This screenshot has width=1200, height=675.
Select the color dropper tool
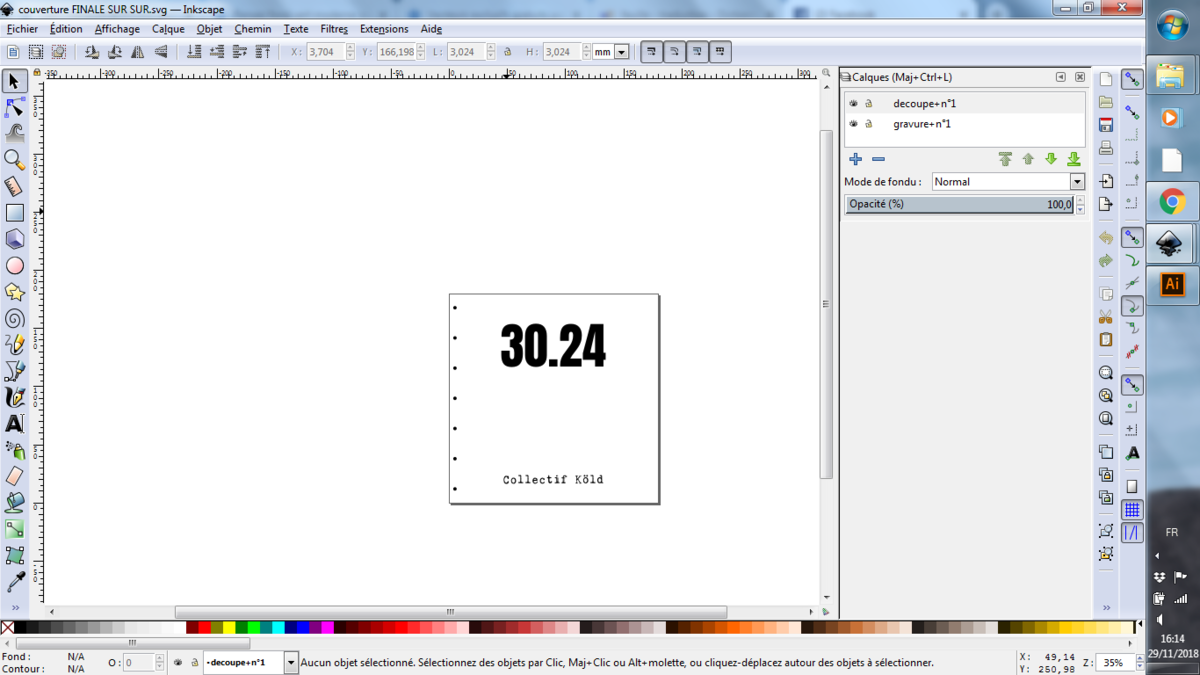pyautogui.click(x=15, y=581)
